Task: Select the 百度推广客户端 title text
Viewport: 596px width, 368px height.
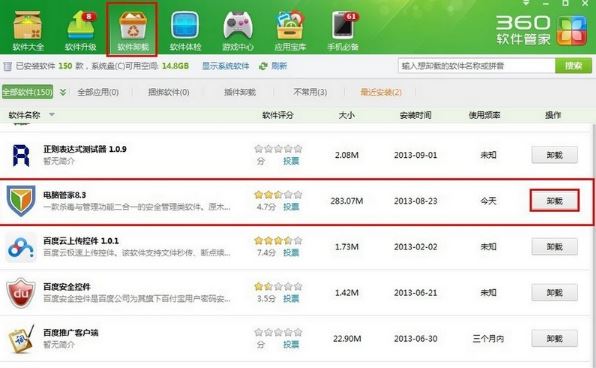Action: (71, 333)
